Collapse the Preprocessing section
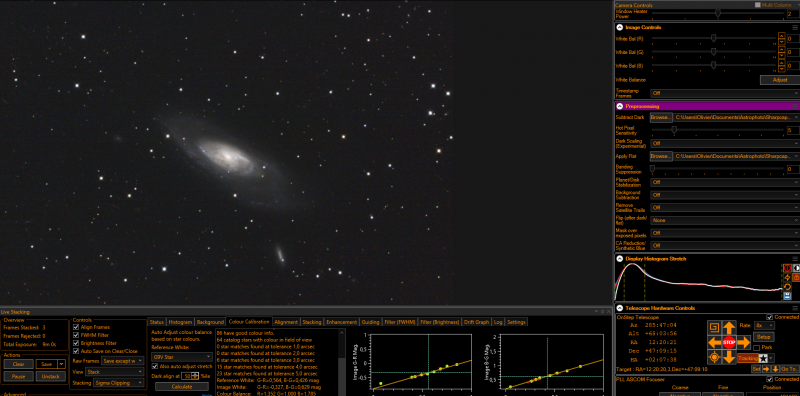The width and height of the screenshot is (800, 396). 619,106
